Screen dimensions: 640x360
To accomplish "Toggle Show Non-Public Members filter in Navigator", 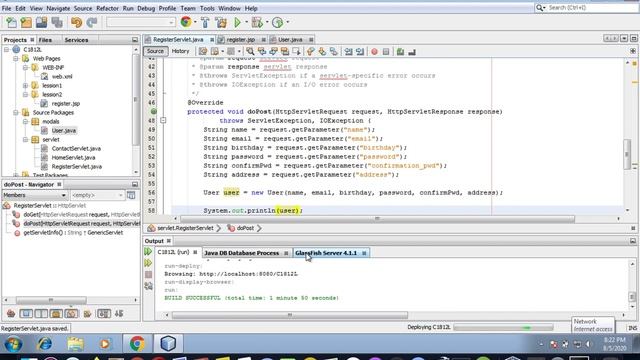I will point(56,313).
